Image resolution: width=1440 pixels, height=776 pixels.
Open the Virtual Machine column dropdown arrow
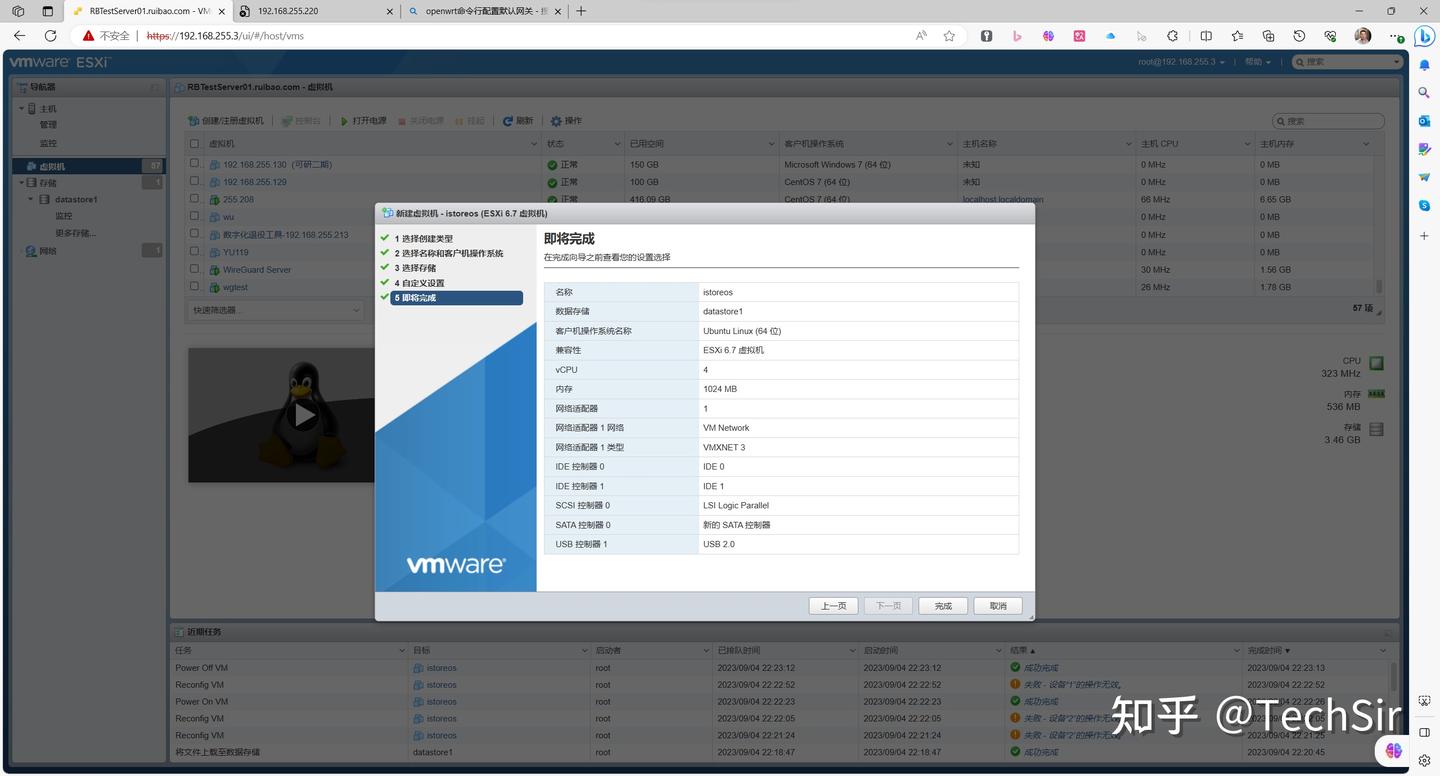(x=534, y=144)
